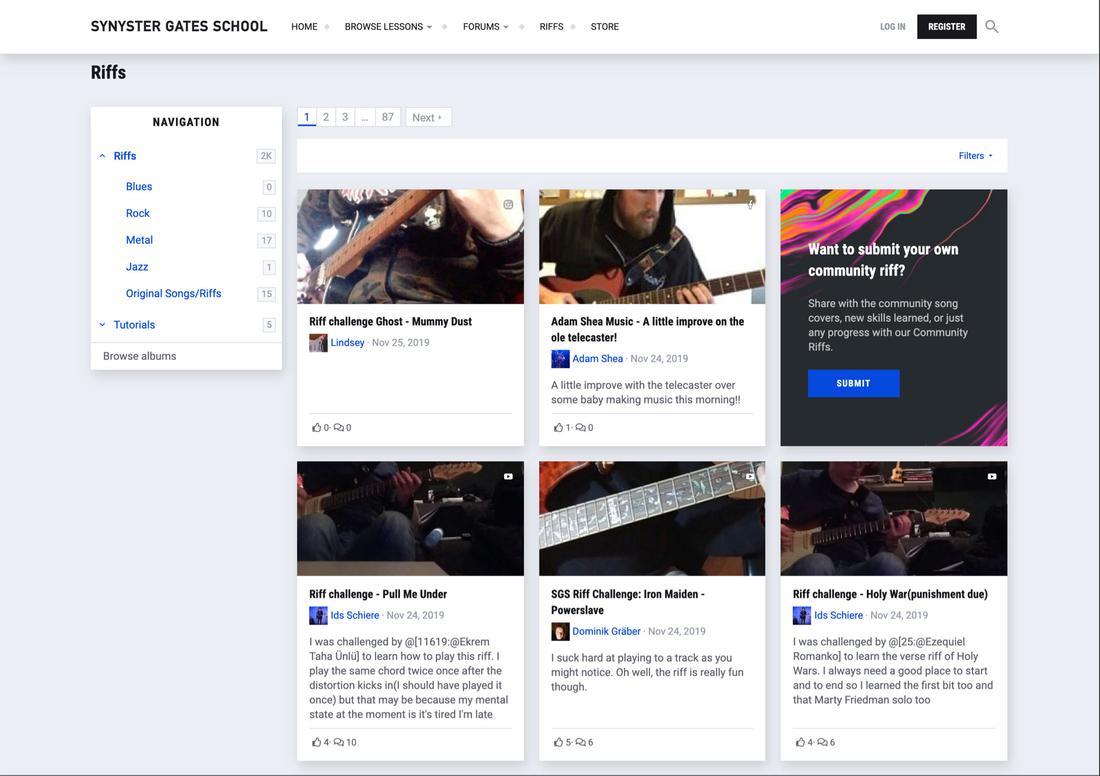Open the Holy War riff video thumbnail
Viewport: 1100px width, 776px height.
click(x=893, y=518)
